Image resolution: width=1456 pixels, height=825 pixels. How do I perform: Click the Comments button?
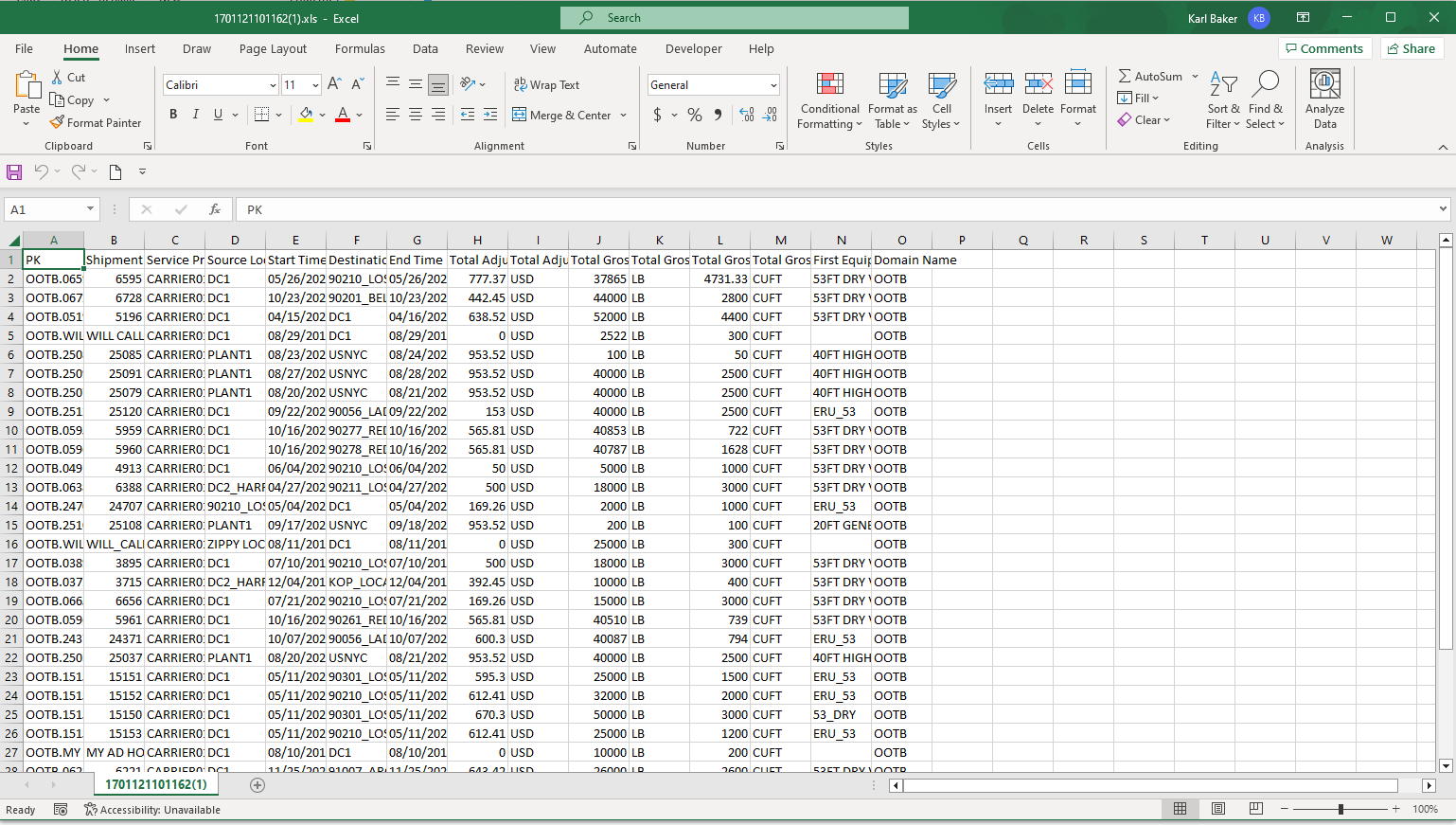1324,48
